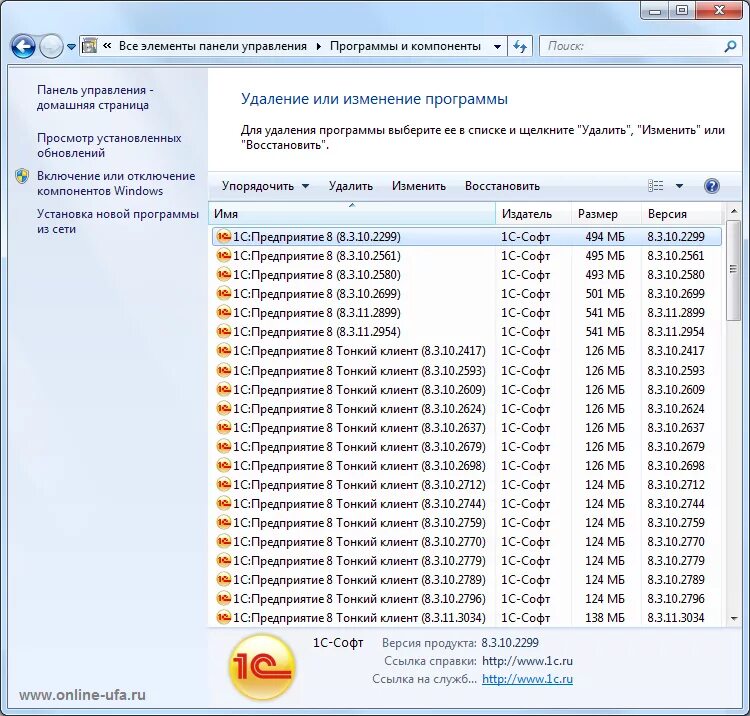Click the search magnifier icon
Viewport: 750px width, 716px height.
(x=730, y=46)
